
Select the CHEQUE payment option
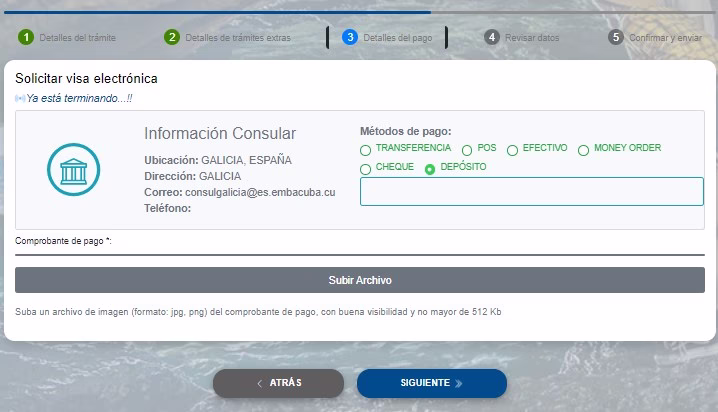(365, 169)
